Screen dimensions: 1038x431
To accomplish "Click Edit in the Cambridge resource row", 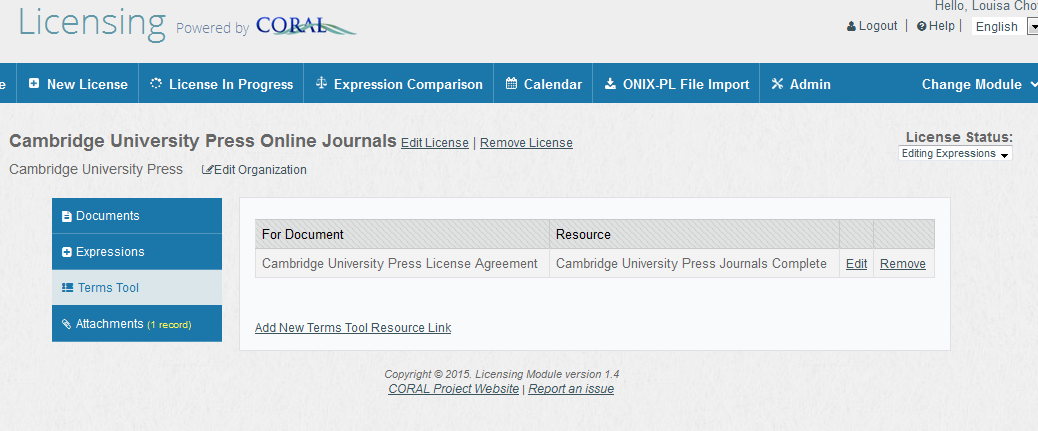I will (x=857, y=263).
